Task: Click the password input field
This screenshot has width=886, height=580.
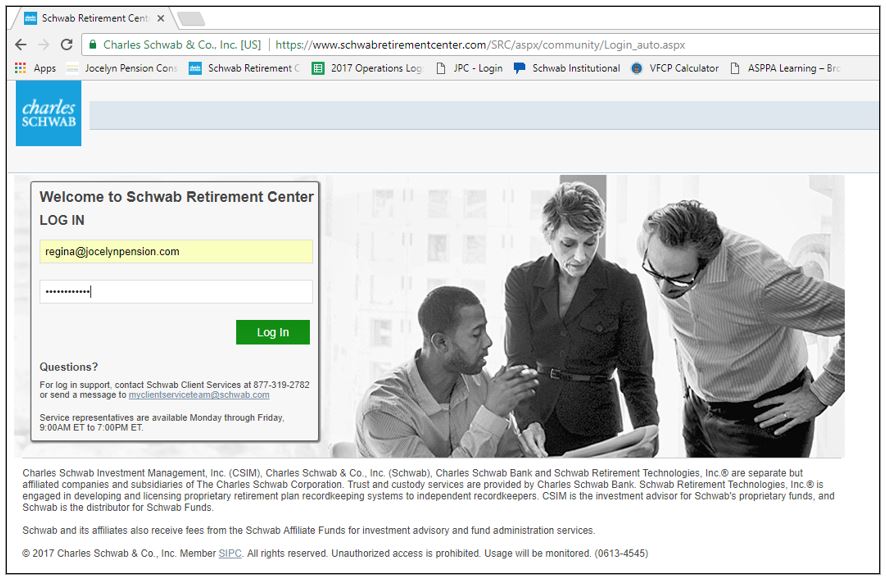Action: coord(176,292)
